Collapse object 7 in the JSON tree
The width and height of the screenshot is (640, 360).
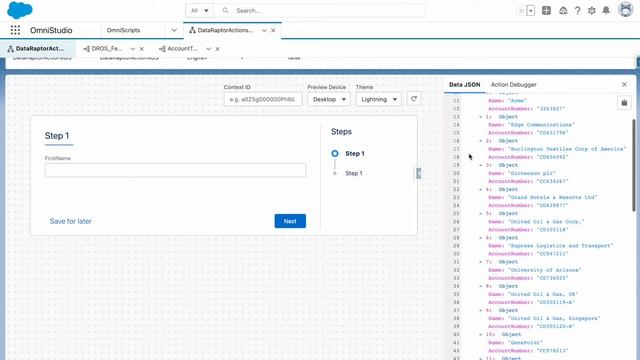(480, 262)
